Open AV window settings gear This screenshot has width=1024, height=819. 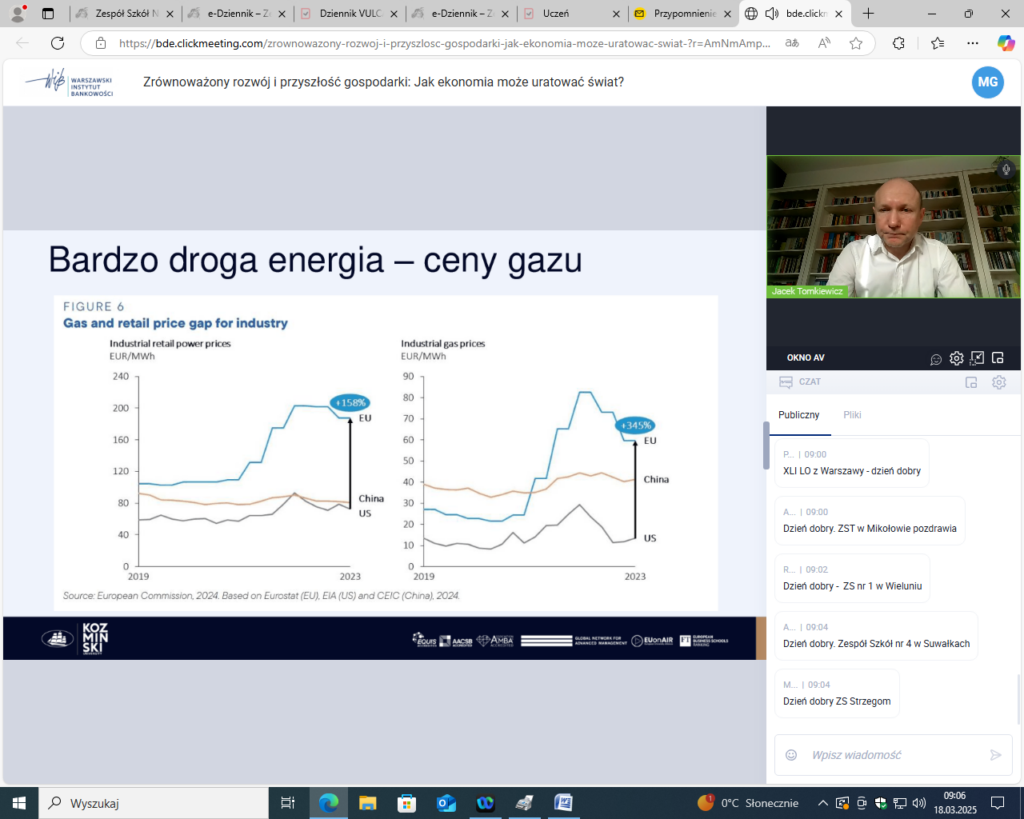[957, 358]
